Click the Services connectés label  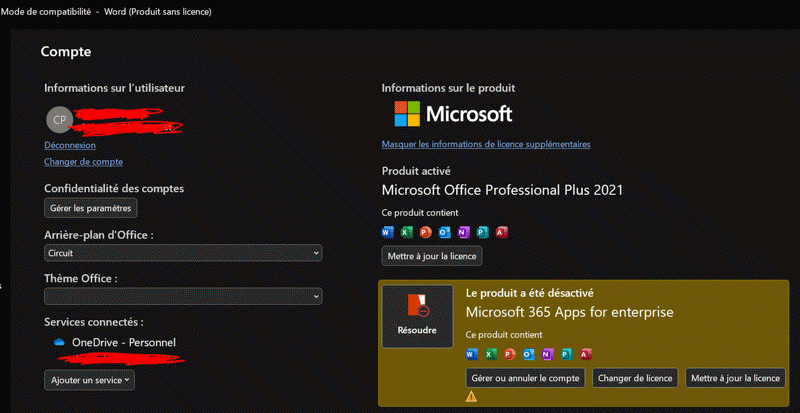pyautogui.click(x=94, y=322)
